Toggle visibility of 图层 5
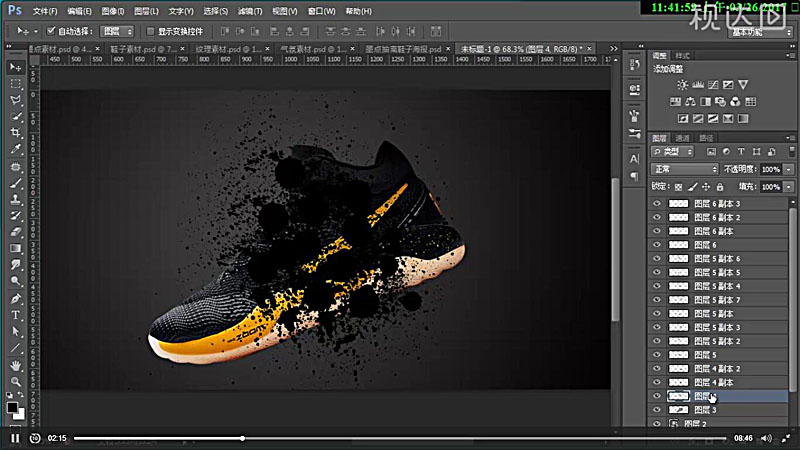 coord(657,355)
